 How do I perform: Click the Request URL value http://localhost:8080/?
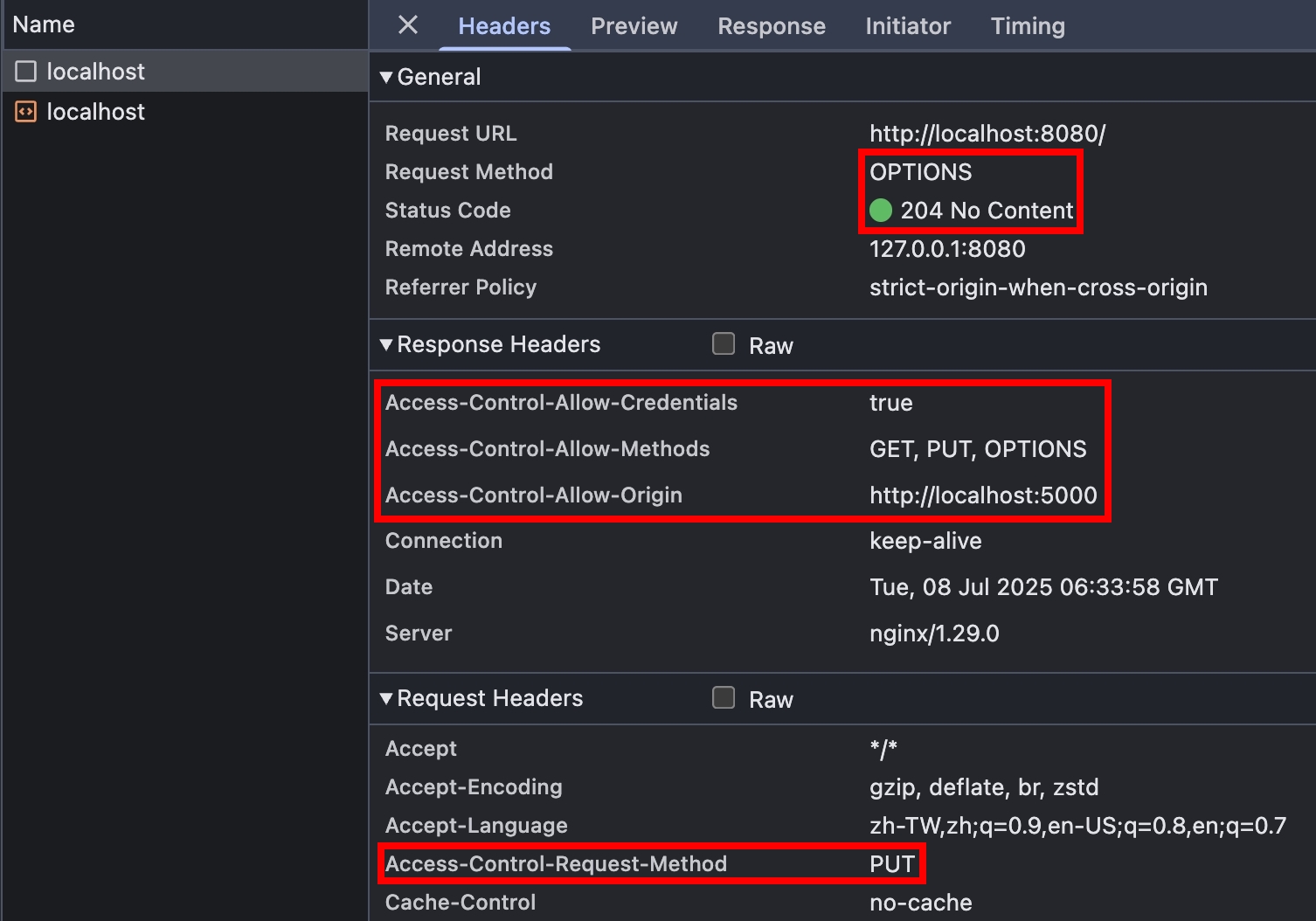coord(987,134)
